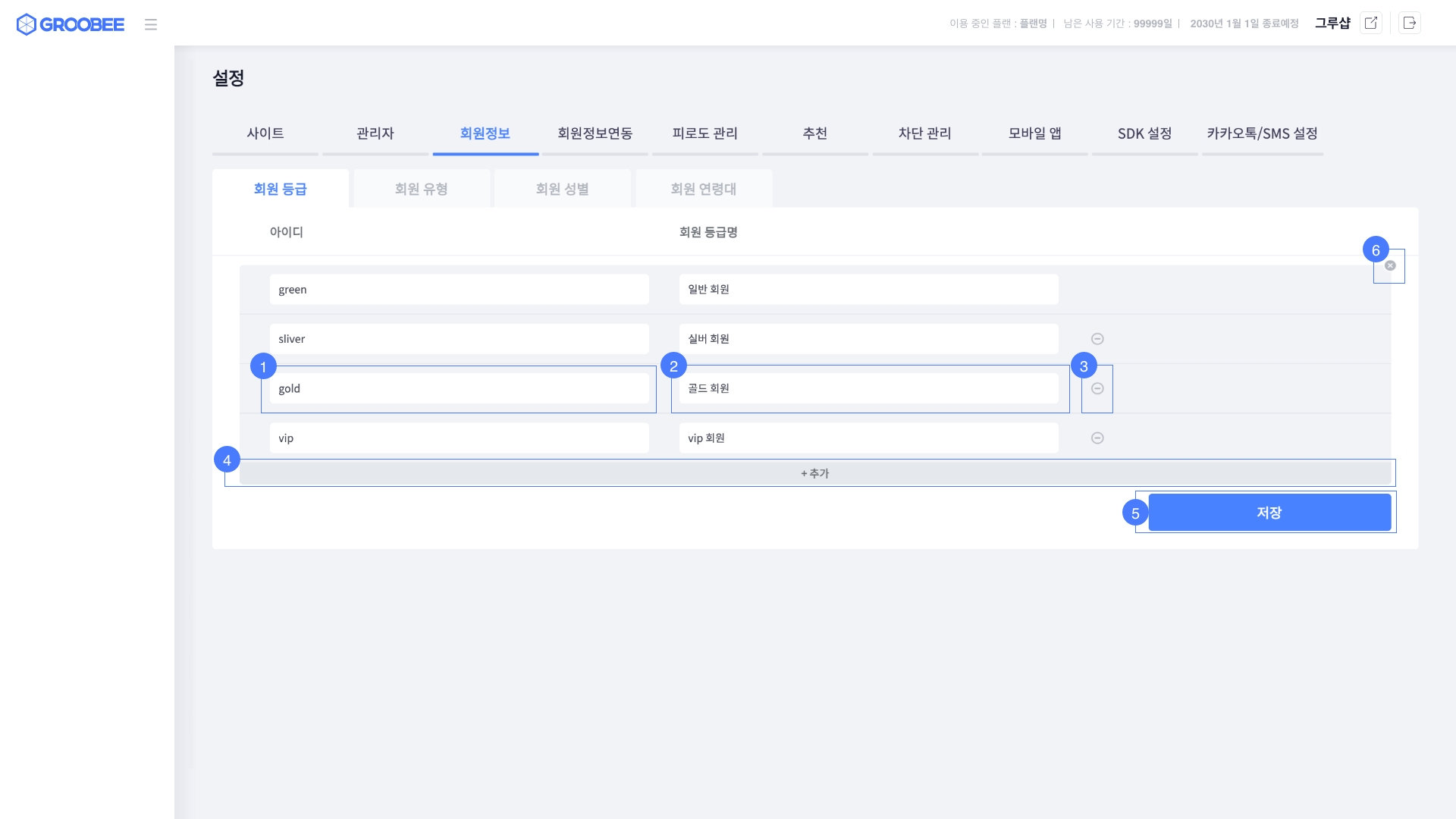
Task: Switch to the 사이트 tab
Action: pos(265,133)
